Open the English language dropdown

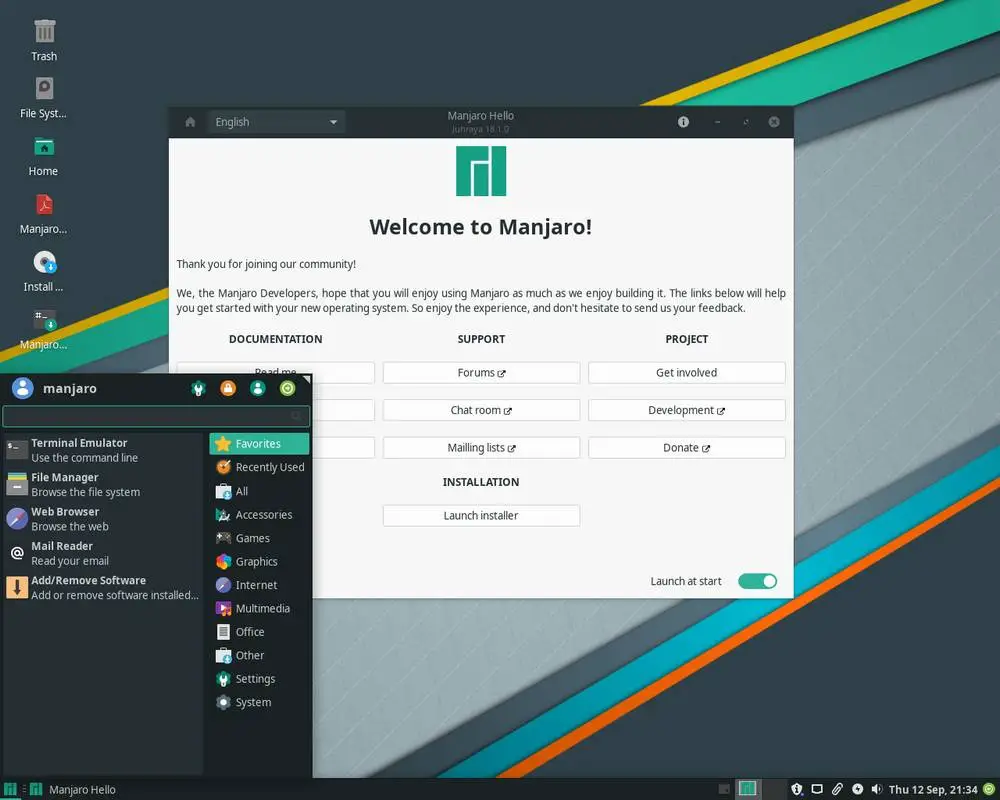point(276,122)
